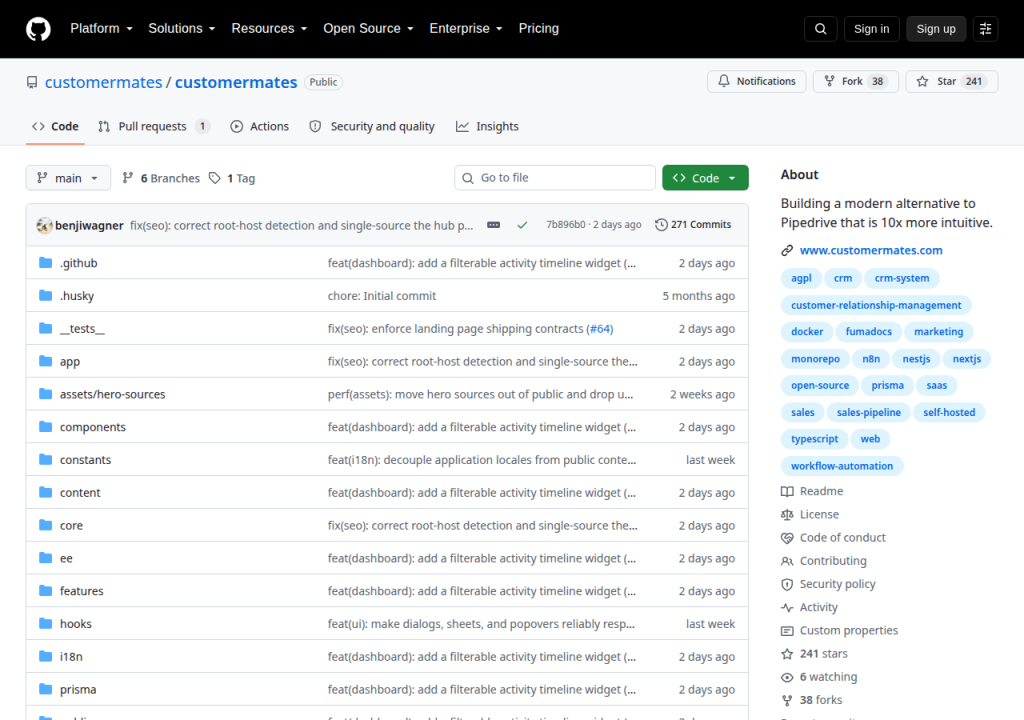Viewport: 1024px width, 720px height.
Task: Open Custom properties
Action: (839, 630)
